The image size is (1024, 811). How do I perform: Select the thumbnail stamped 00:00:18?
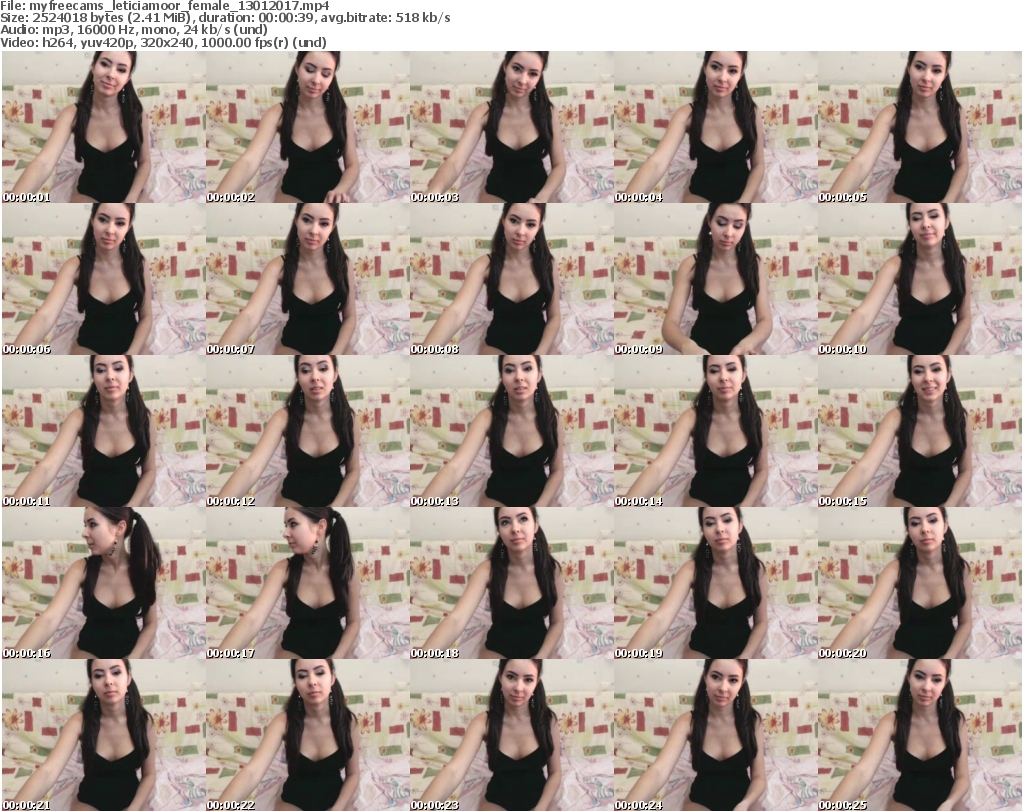(511, 583)
